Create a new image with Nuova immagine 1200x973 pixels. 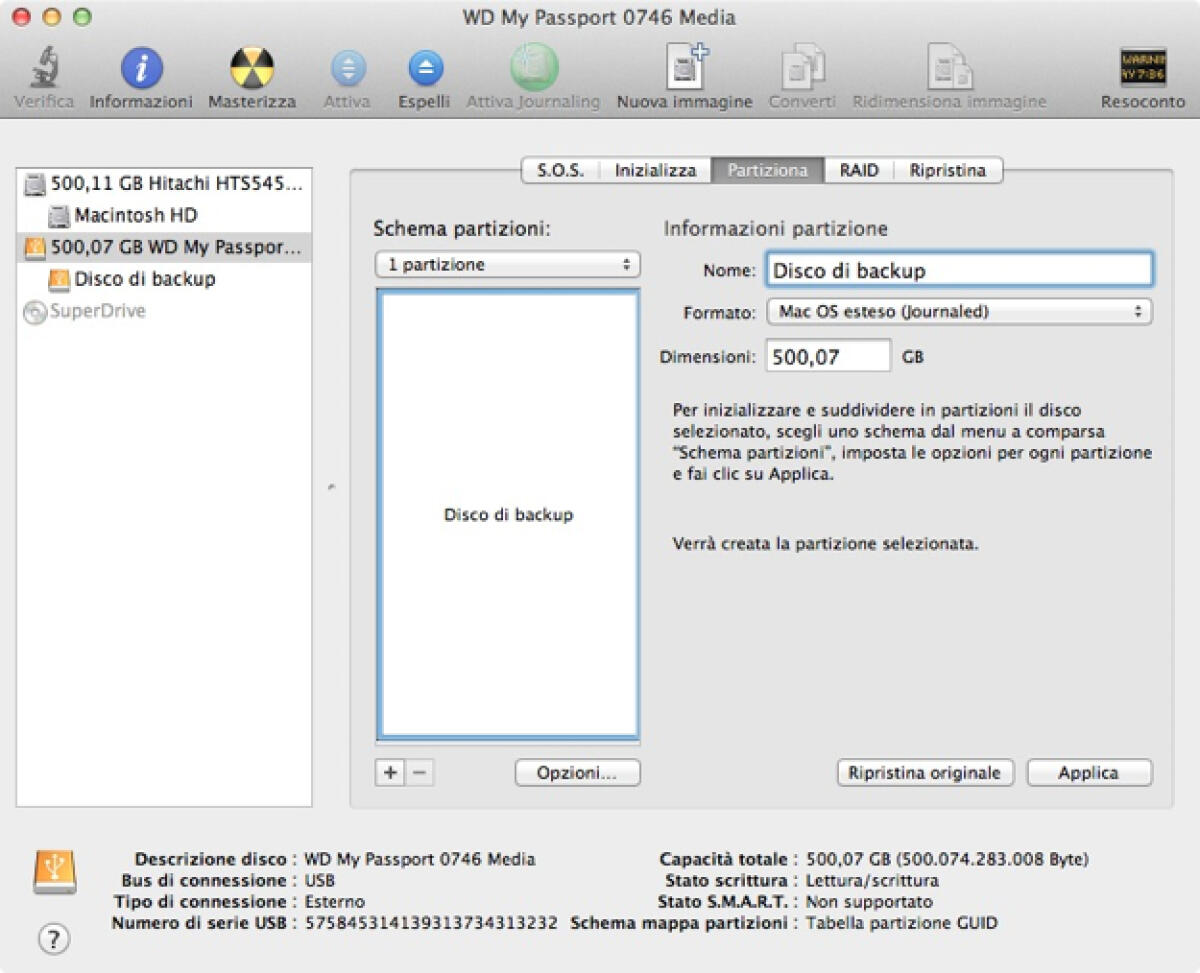tap(685, 67)
